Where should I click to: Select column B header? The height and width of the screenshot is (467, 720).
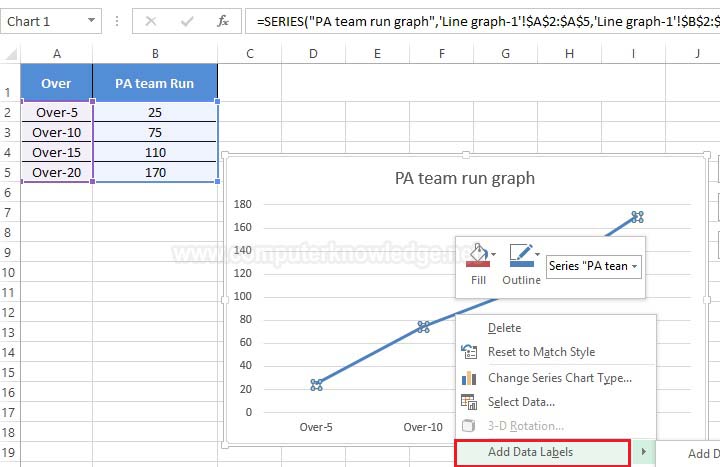(155, 54)
